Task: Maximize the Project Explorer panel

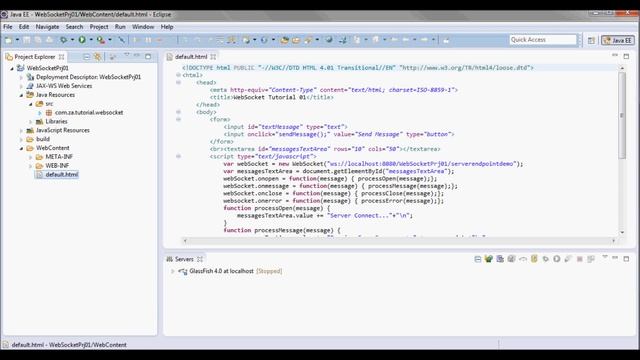Action: click(148, 56)
